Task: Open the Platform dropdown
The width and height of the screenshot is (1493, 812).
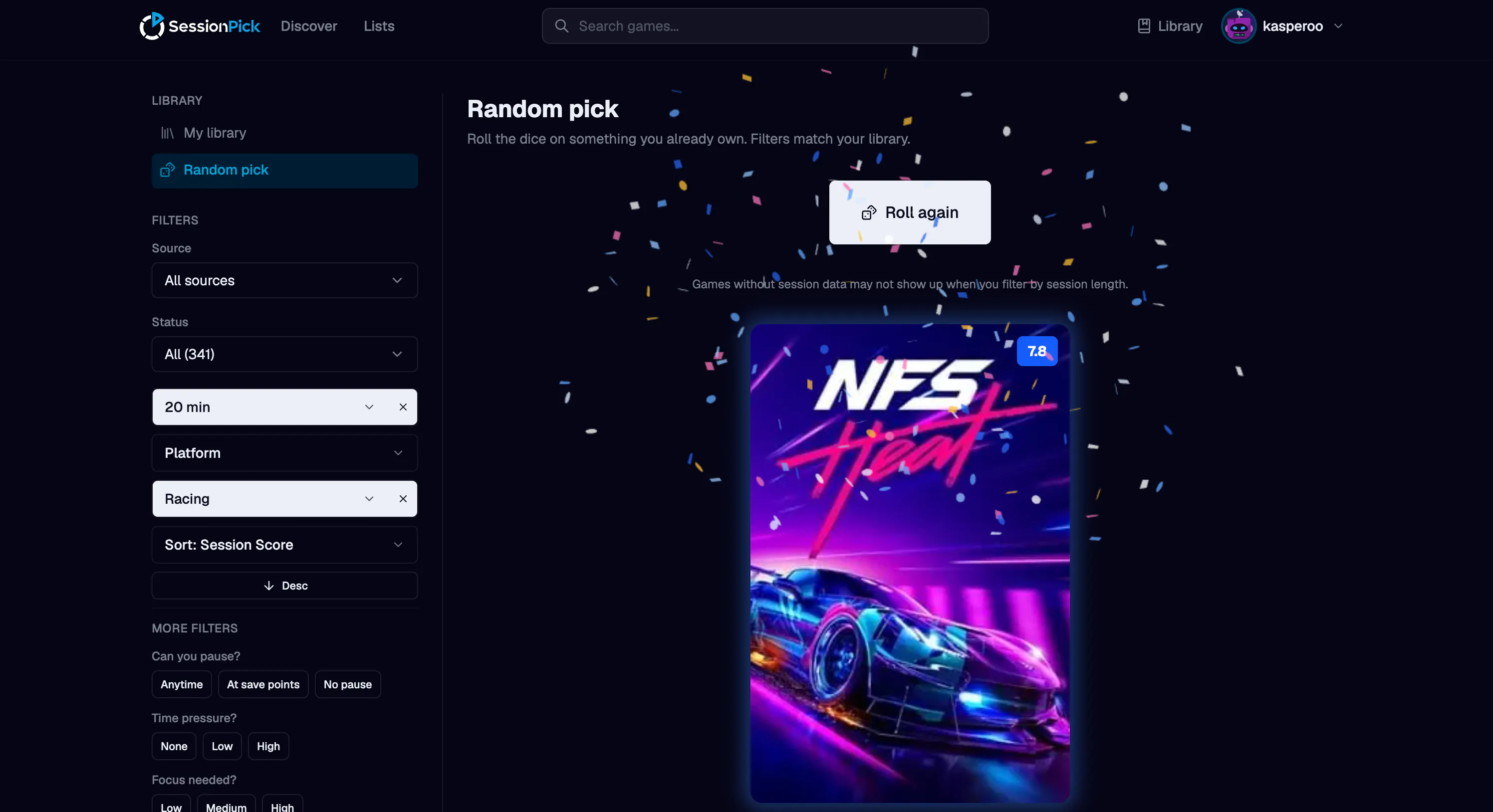Action: tap(284, 453)
